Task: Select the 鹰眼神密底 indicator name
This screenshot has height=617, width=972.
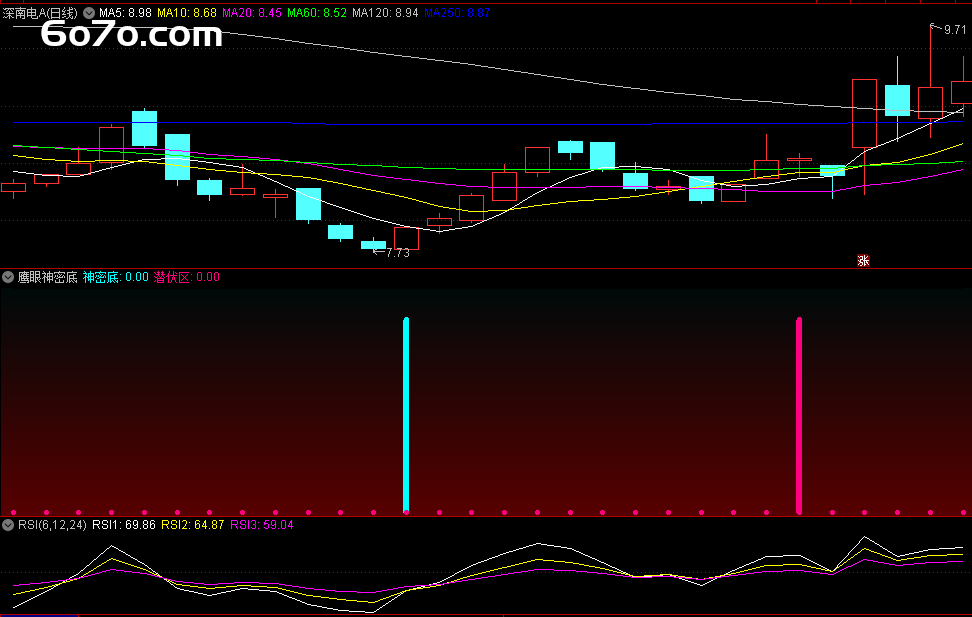Action: point(47,277)
